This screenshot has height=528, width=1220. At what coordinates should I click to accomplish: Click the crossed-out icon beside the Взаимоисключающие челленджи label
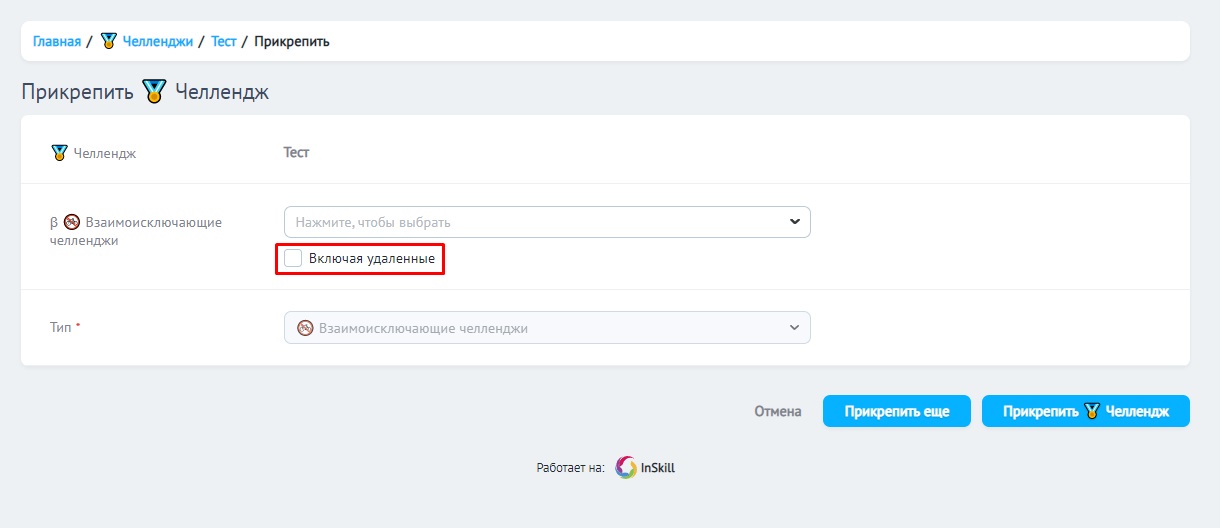(72, 222)
